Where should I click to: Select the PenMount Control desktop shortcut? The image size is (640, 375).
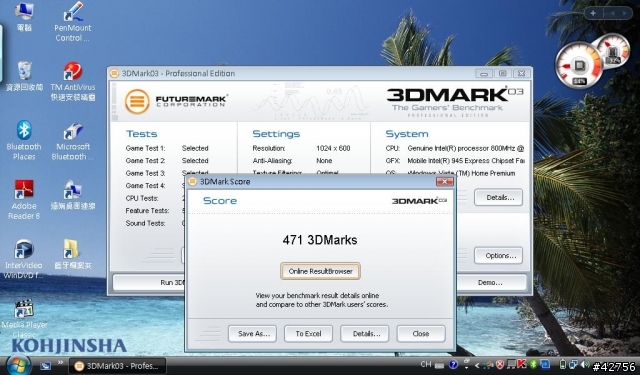[x=73, y=22]
